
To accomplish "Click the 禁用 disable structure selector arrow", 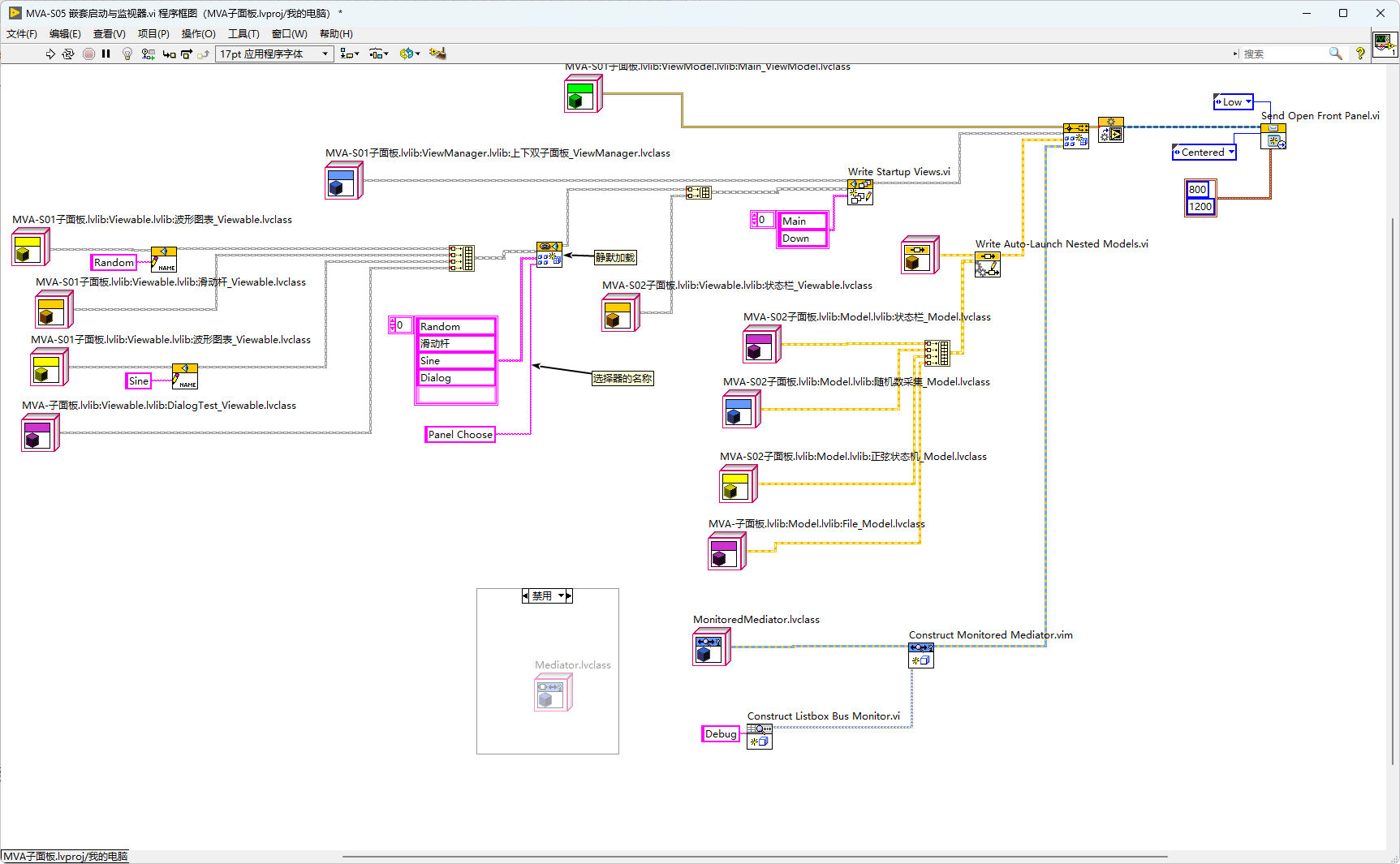I will pos(561,595).
